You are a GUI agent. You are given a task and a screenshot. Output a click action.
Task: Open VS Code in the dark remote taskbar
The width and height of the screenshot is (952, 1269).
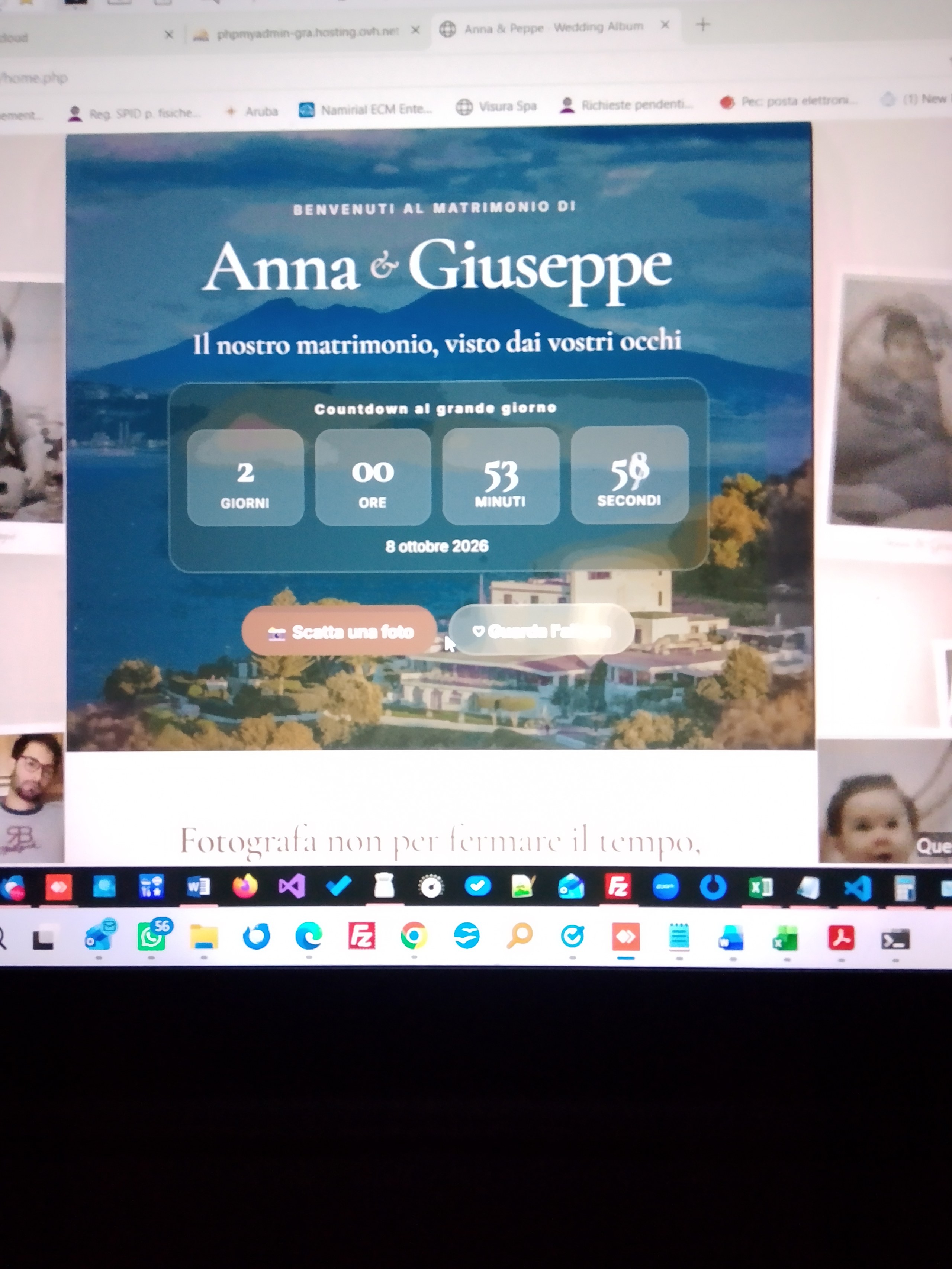[x=857, y=888]
